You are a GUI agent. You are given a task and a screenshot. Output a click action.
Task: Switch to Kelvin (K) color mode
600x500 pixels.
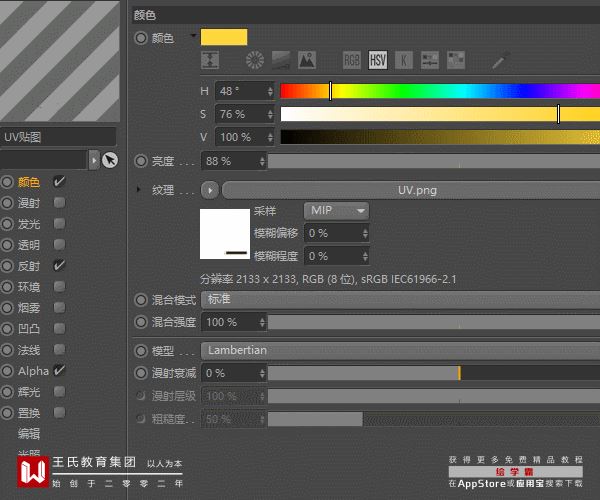[403, 60]
